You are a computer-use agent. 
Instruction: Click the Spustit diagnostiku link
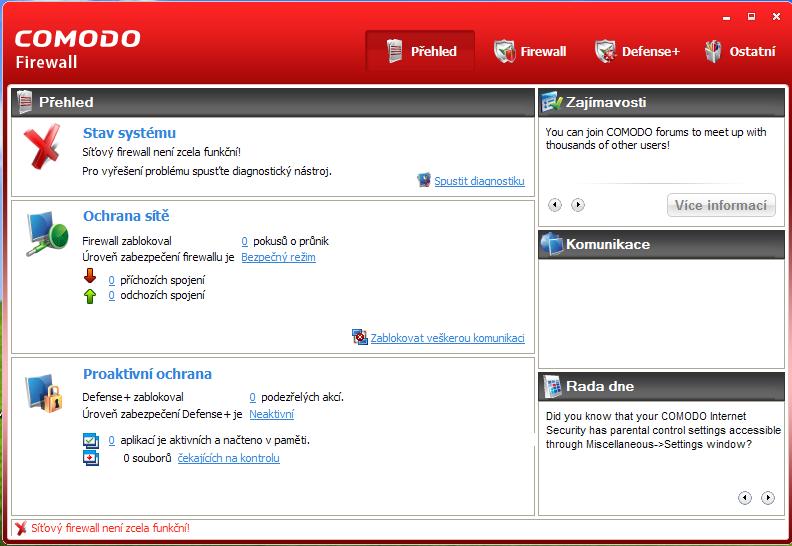[479, 181]
